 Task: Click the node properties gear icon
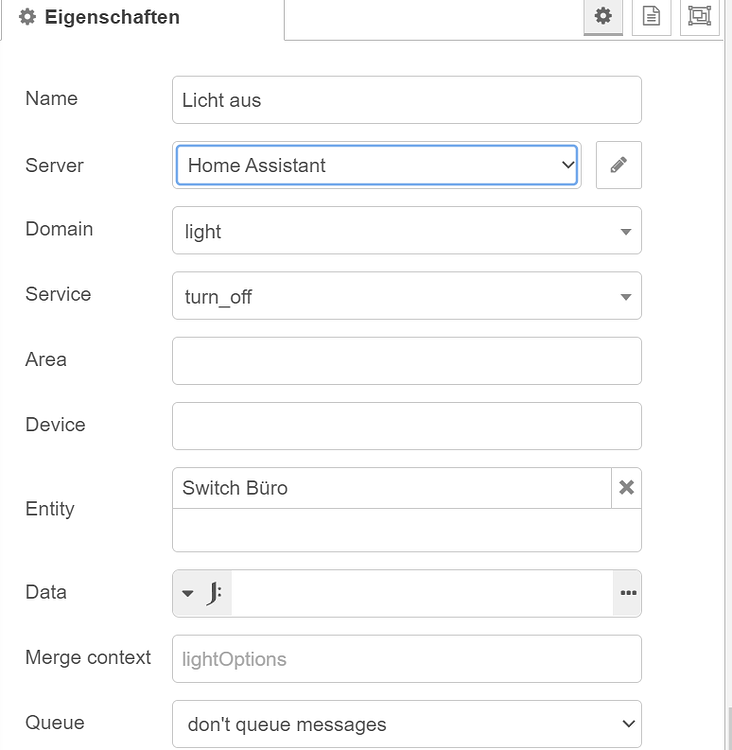(x=602, y=17)
